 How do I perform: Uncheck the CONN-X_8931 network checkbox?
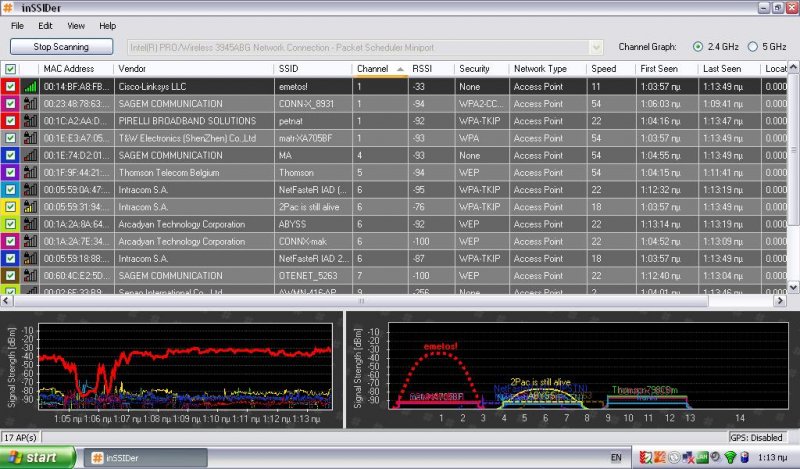click(10, 104)
